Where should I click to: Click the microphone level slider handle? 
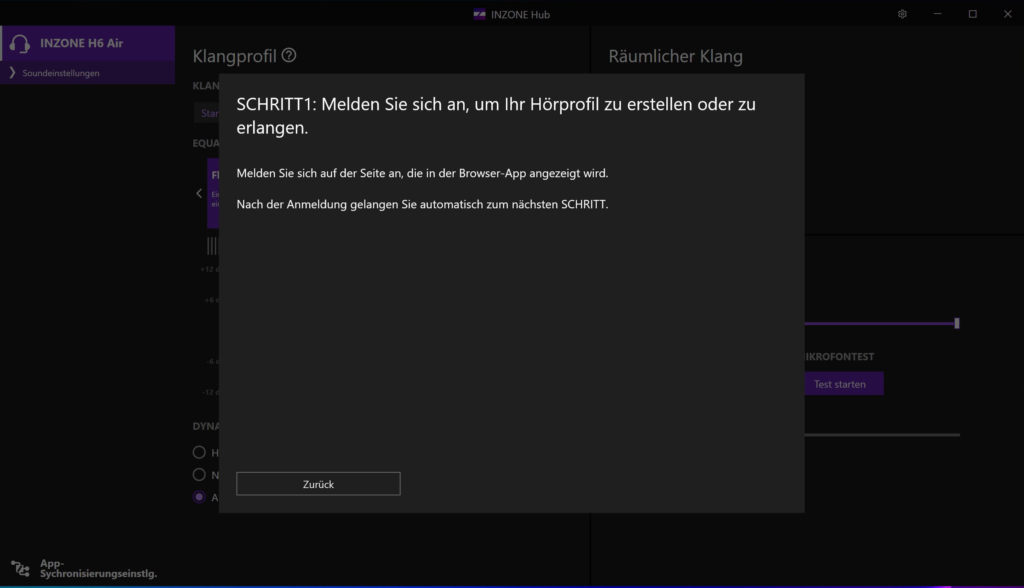957,323
